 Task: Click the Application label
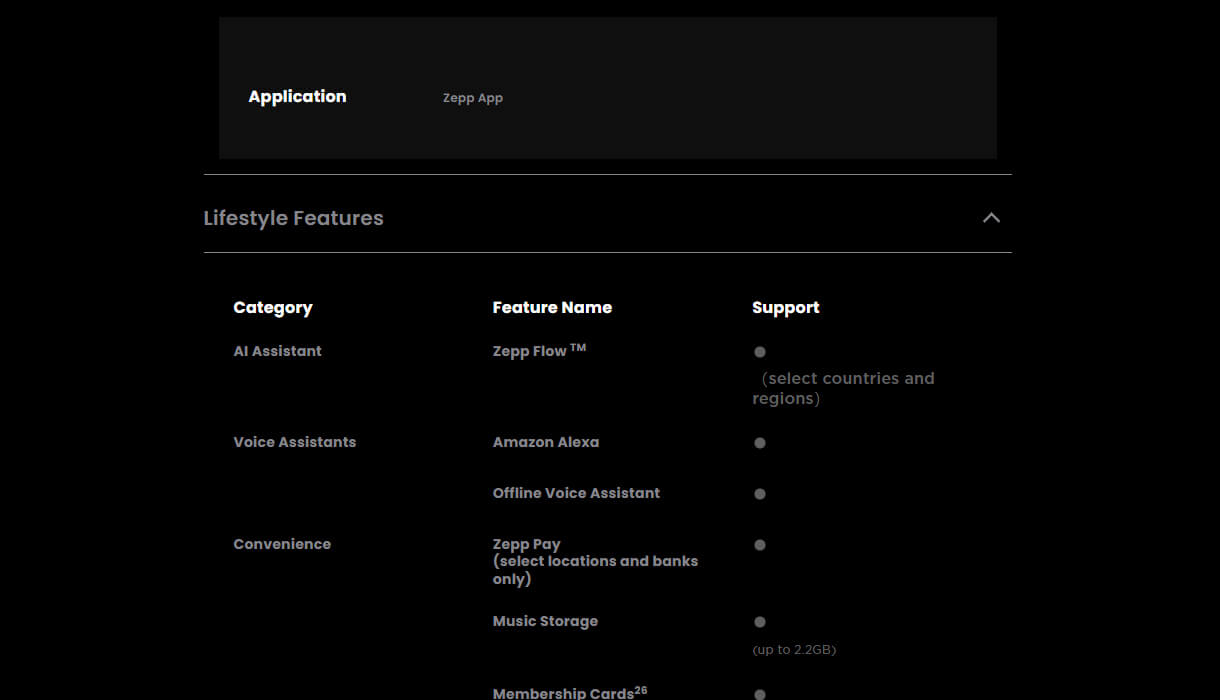(297, 97)
